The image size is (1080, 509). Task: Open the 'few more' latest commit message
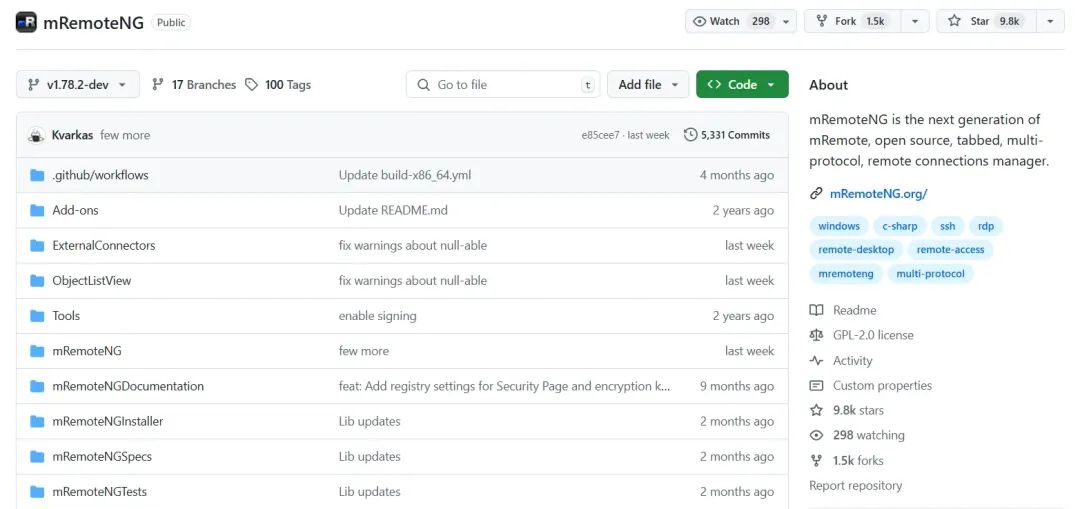(125, 135)
